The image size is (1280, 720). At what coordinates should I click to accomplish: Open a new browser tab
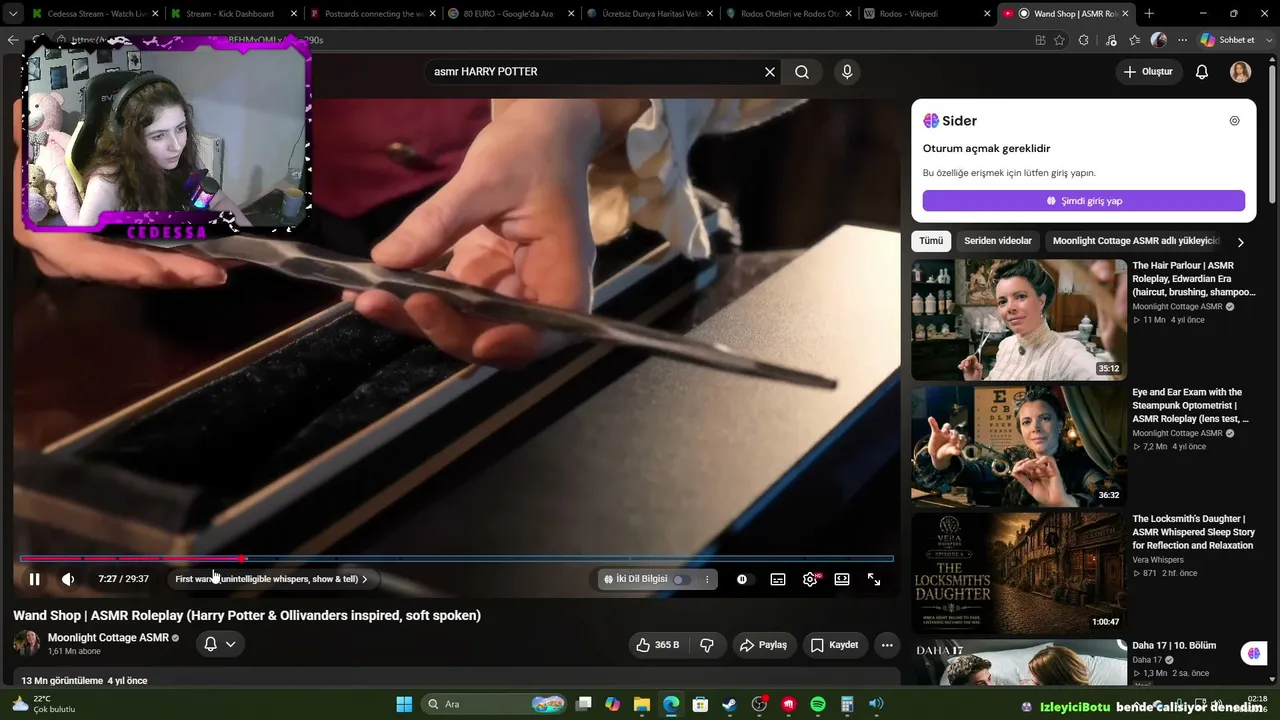tap(1149, 14)
